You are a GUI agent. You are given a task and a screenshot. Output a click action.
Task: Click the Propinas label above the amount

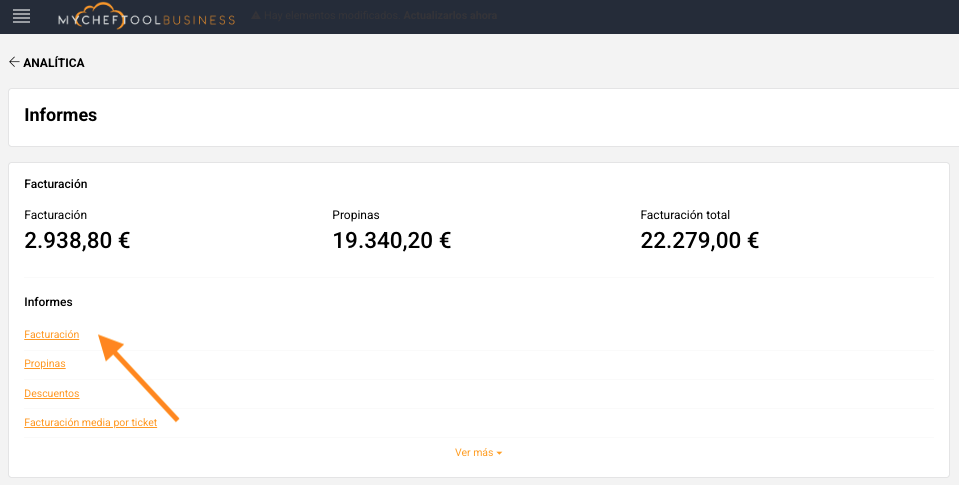click(356, 215)
